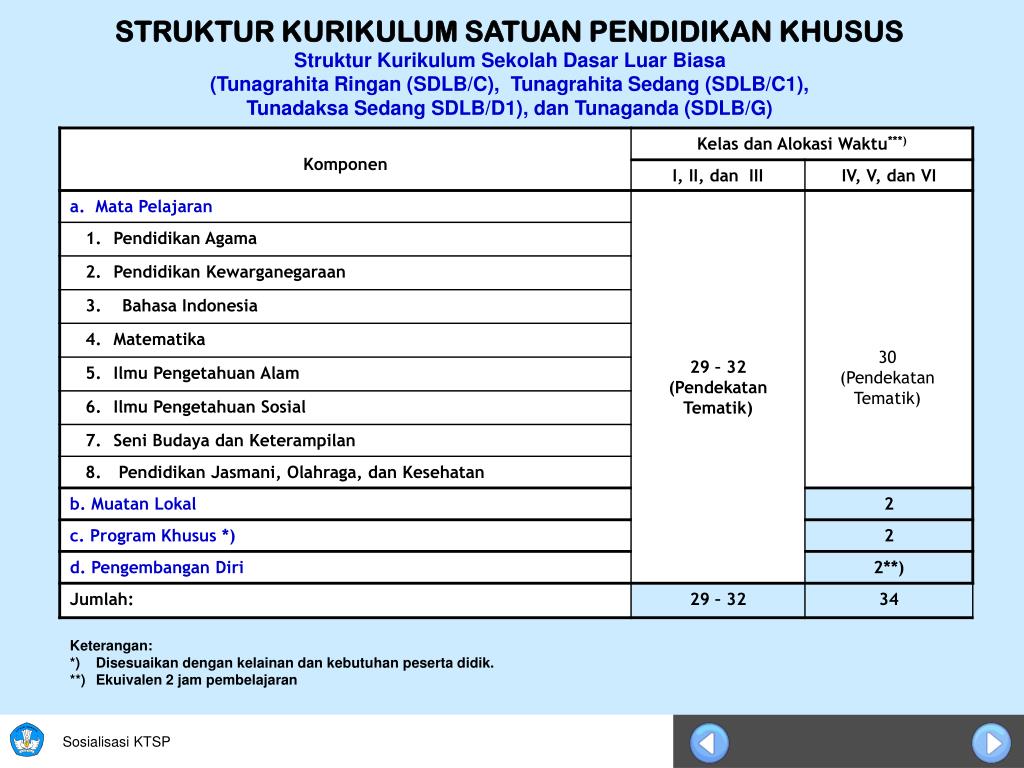Click the Jumlah total '29 – 32'
This screenshot has width=1024, height=768.
pyautogui.click(x=718, y=600)
